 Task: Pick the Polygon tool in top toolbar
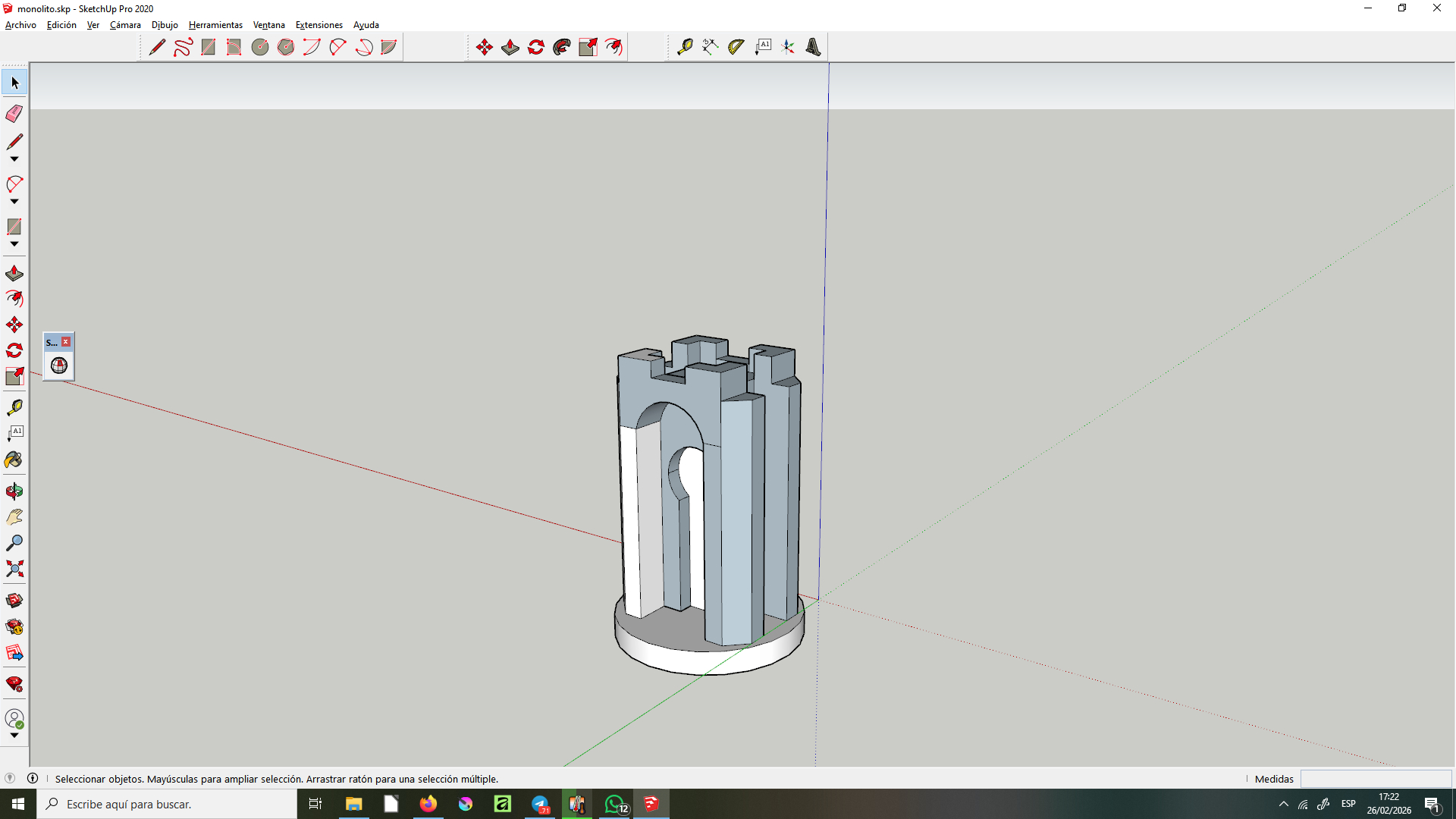coord(286,47)
